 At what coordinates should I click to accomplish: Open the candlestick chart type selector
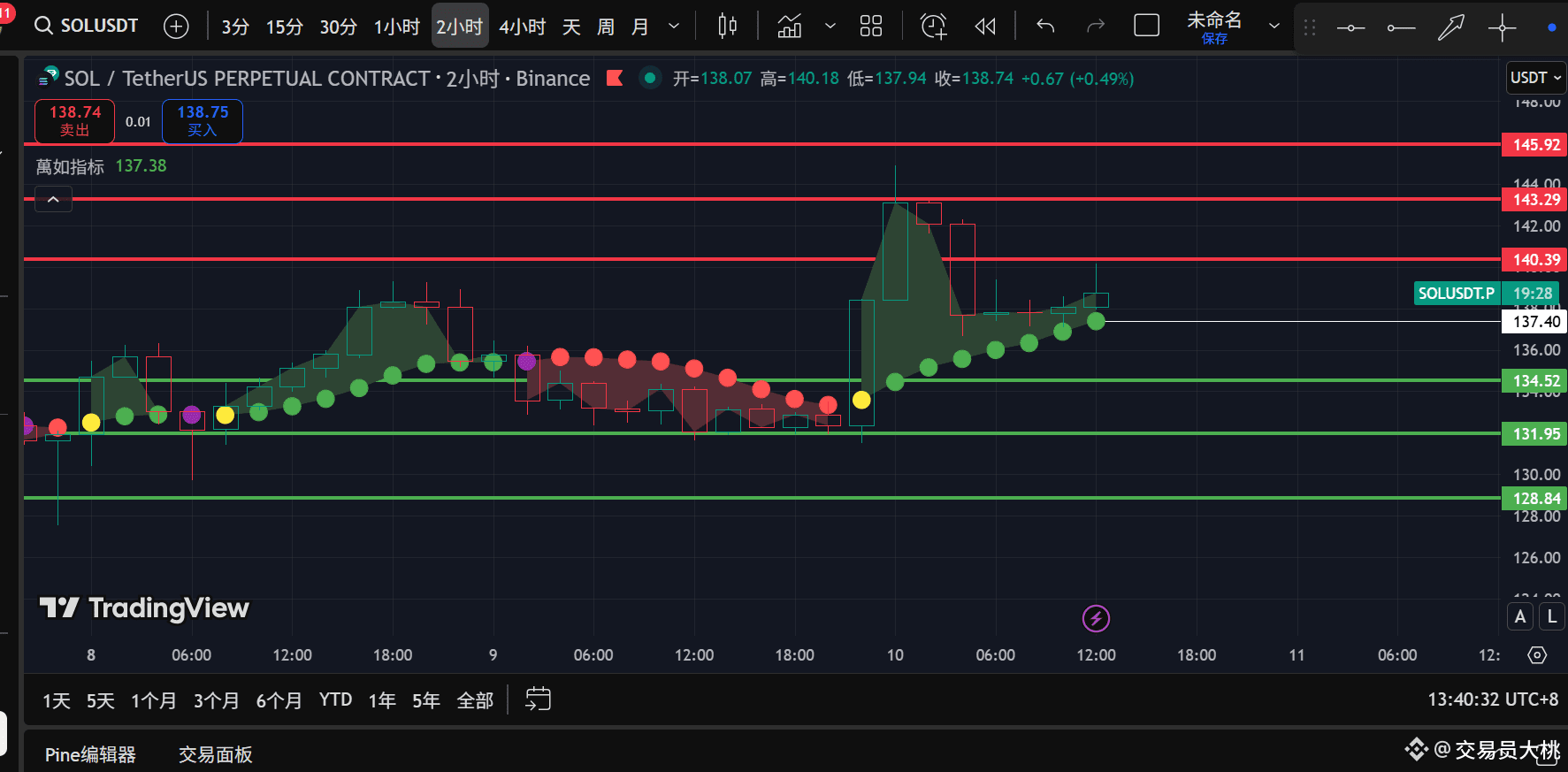click(727, 27)
